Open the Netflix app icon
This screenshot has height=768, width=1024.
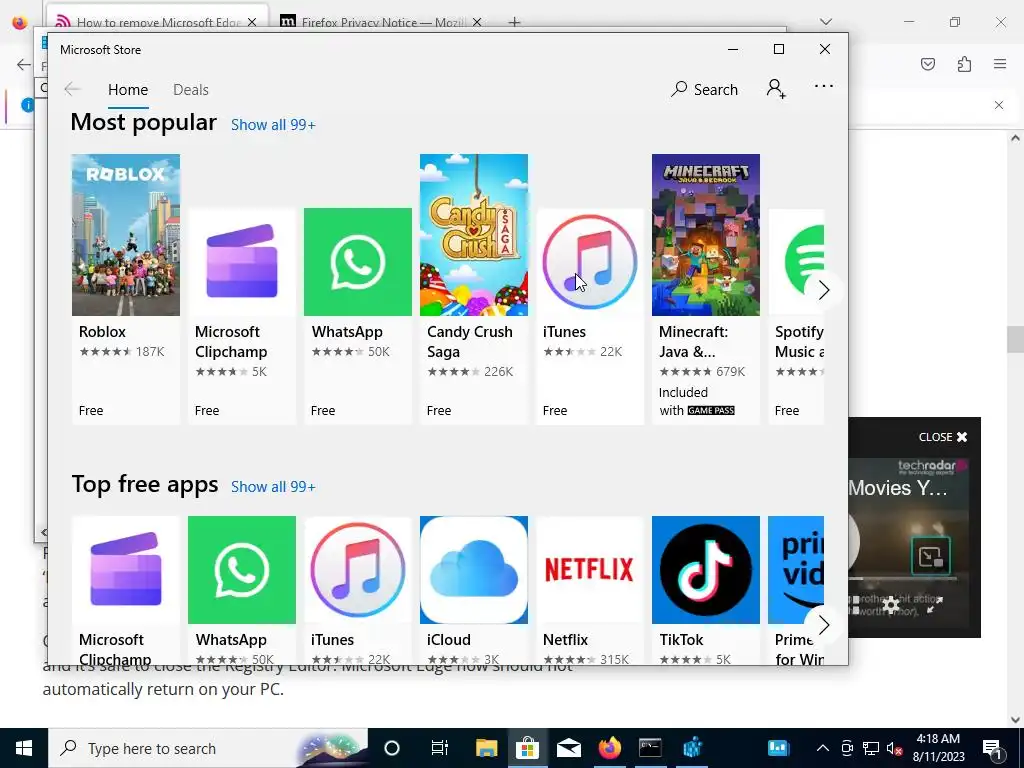click(x=590, y=570)
